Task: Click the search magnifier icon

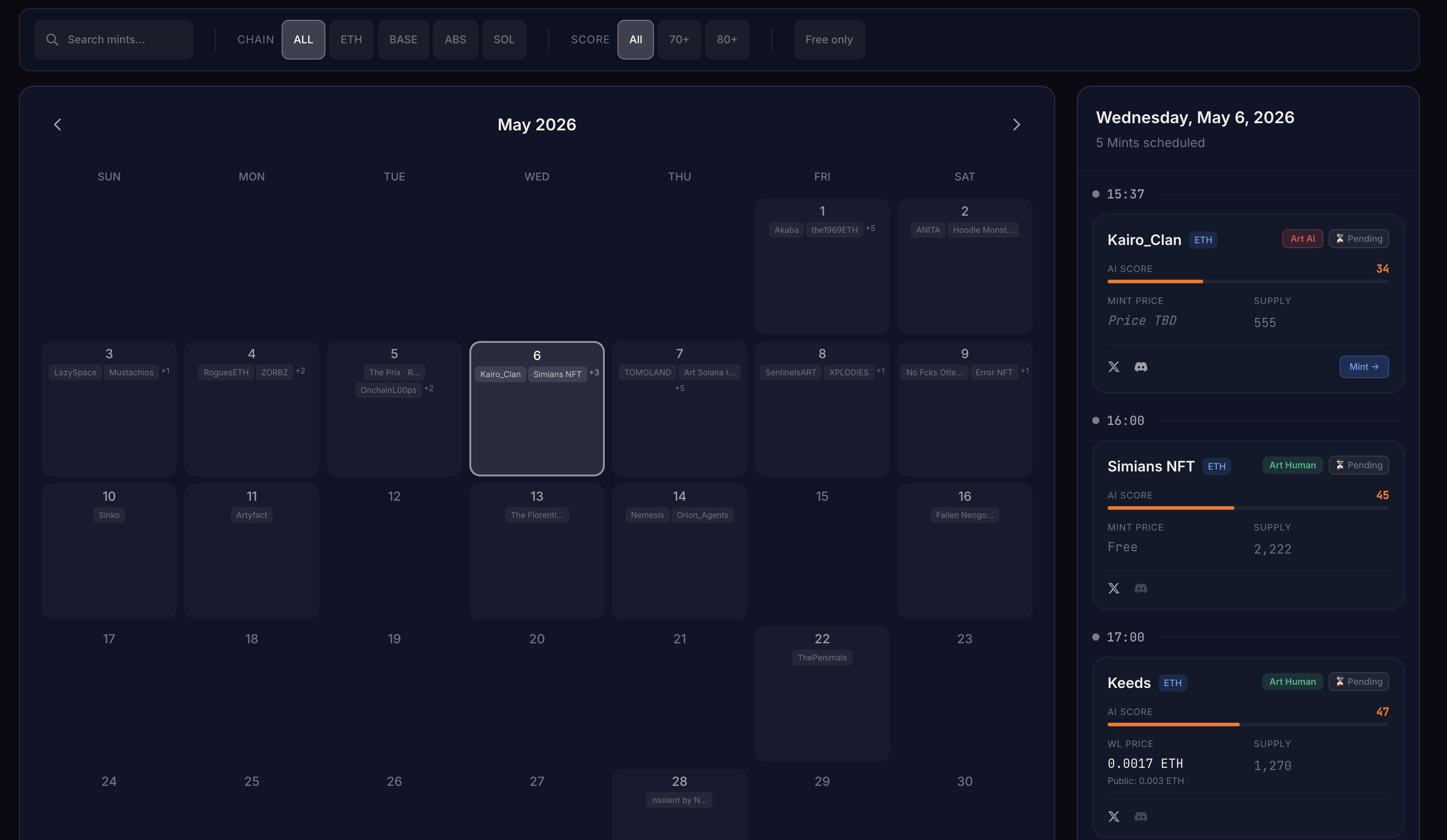Action: point(52,40)
